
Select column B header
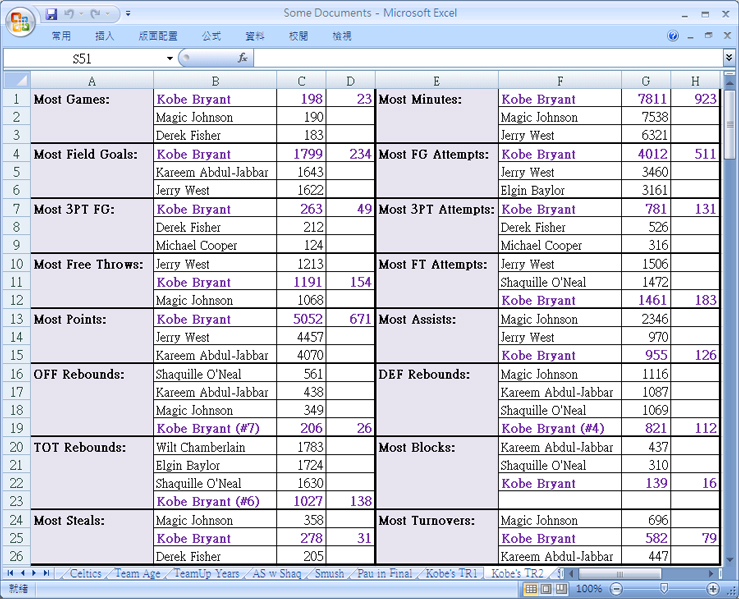point(215,81)
